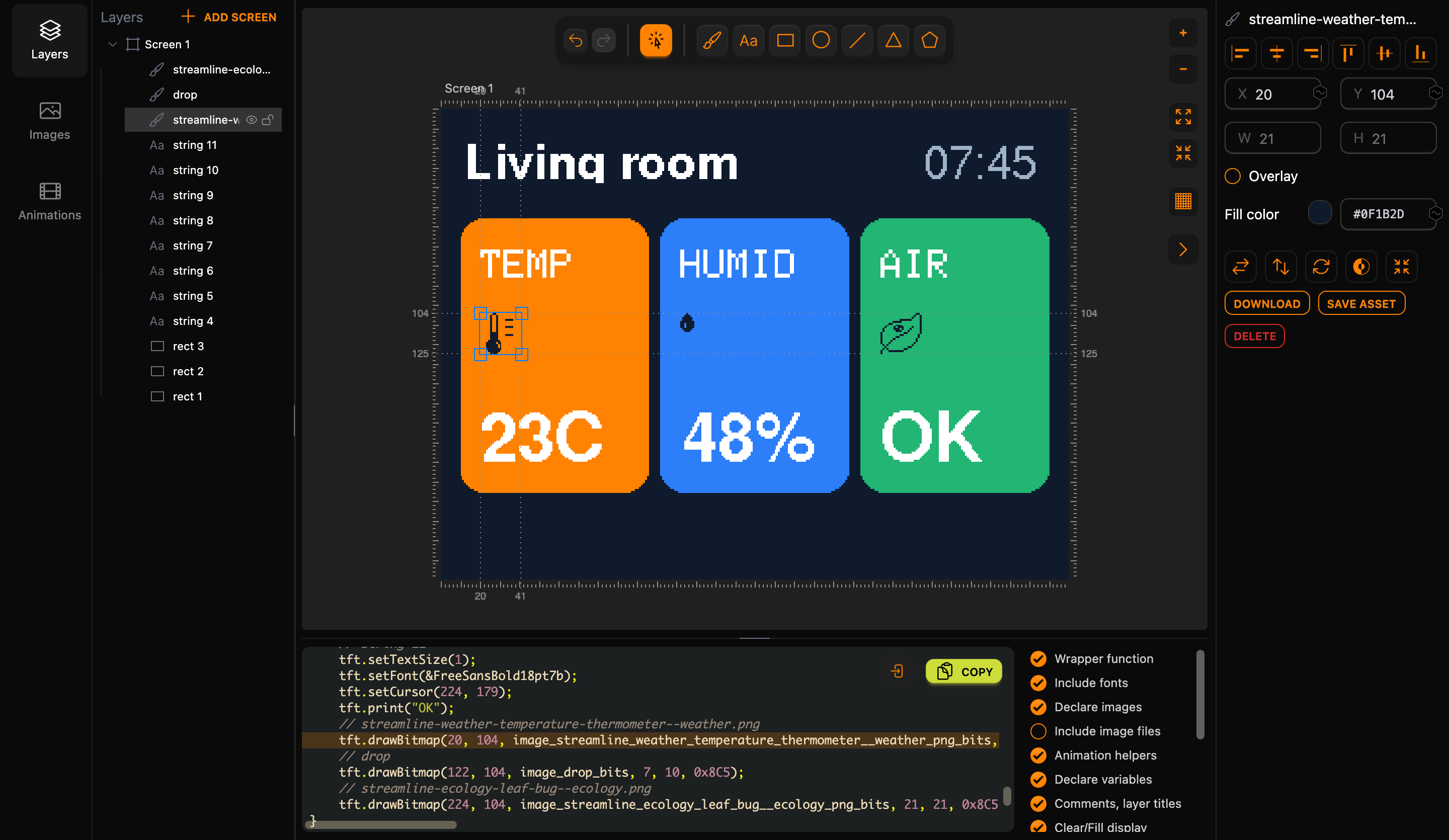Click the Redo arrow in toolbar

(x=603, y=40)
